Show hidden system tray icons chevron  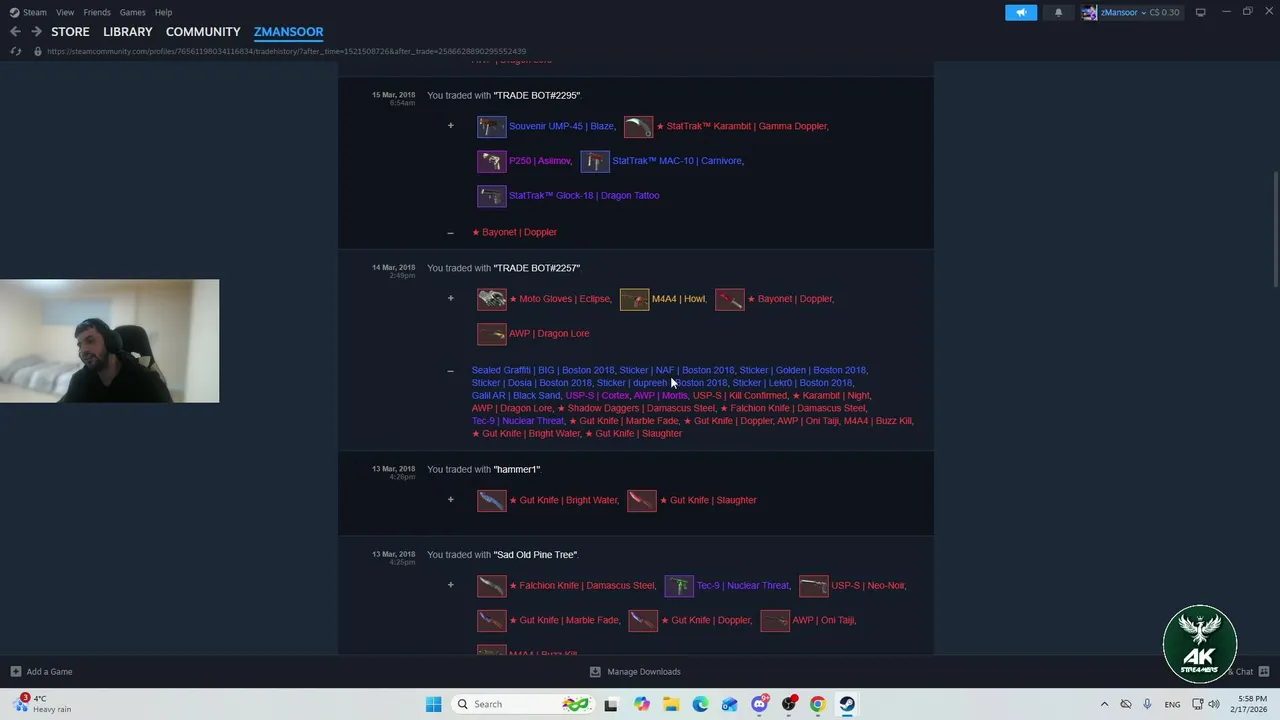pos(1104,704)
